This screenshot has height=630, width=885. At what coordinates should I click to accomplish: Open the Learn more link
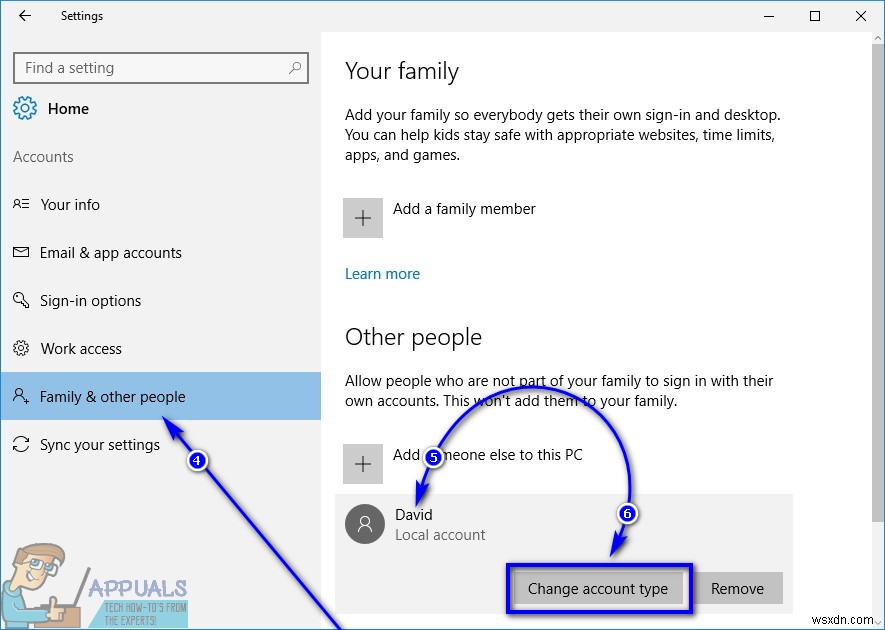pos(382,273)
